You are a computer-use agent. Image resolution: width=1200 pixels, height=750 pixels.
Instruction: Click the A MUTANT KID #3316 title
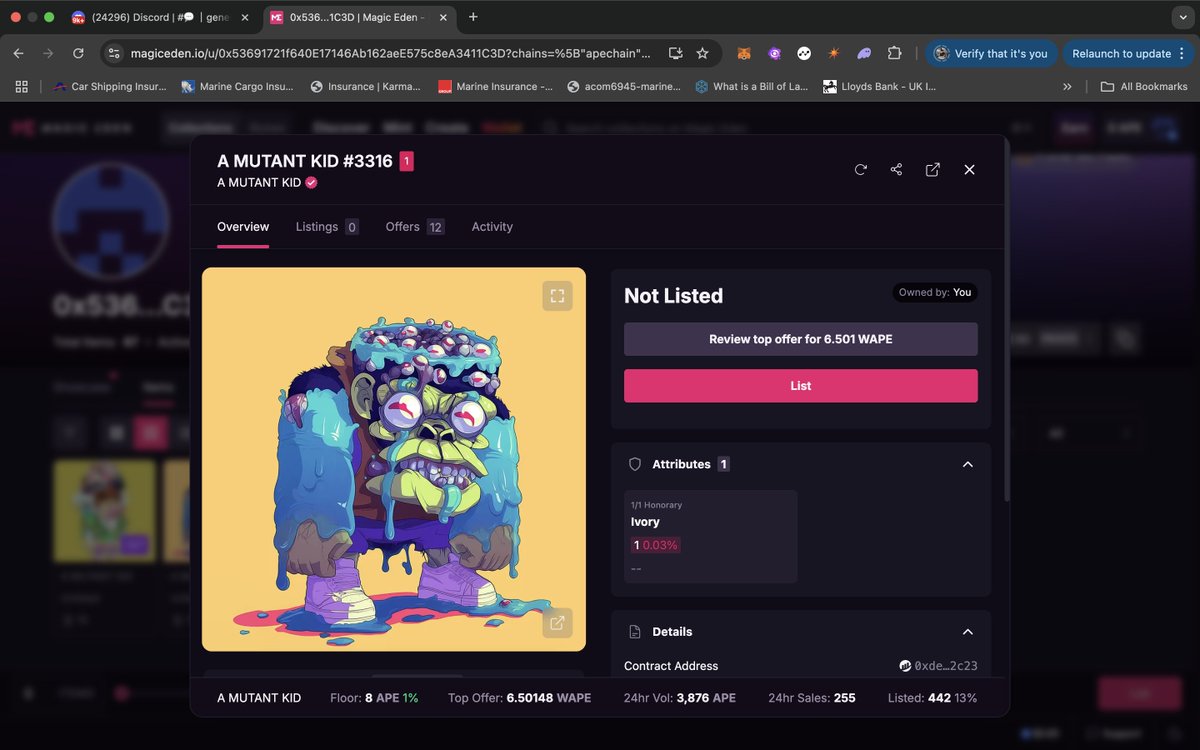(305, 161)
